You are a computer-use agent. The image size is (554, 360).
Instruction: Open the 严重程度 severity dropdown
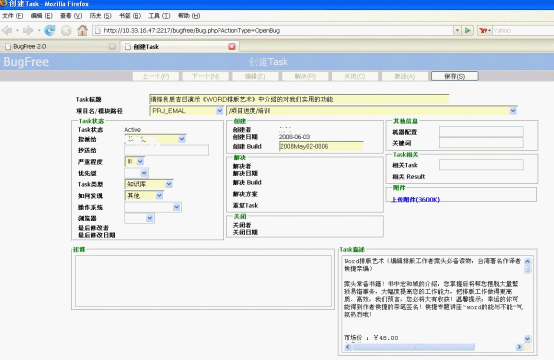134,161
